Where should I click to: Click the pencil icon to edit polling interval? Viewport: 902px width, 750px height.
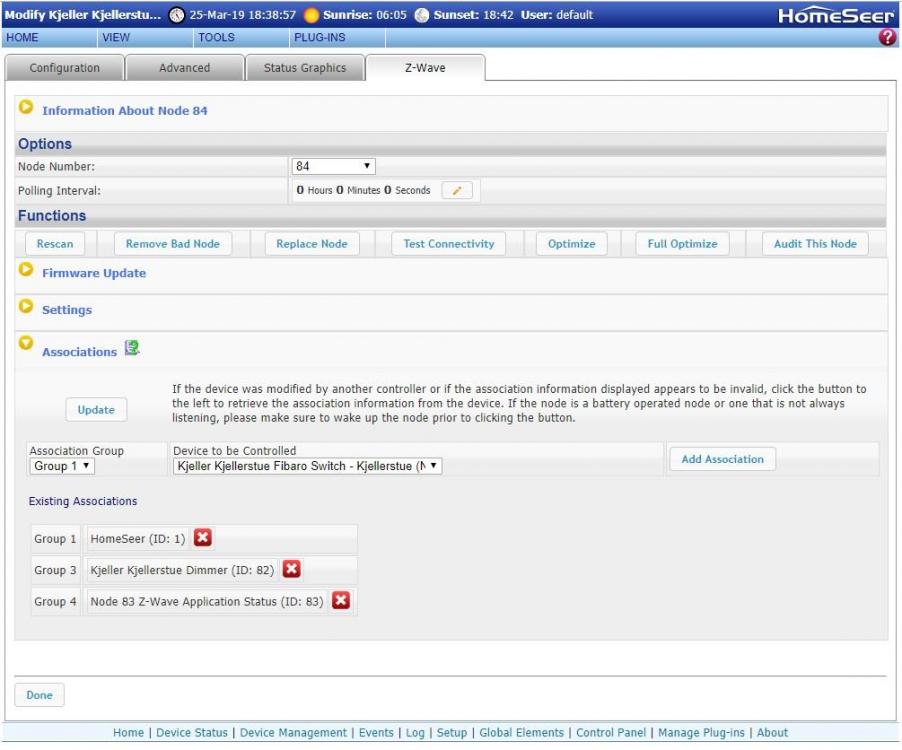(x=456, y=191)
